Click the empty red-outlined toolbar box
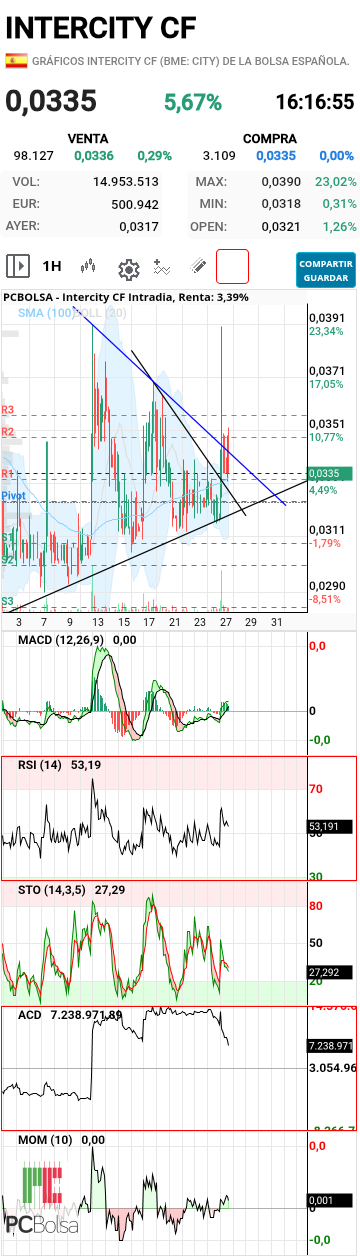Screen dimensions: 360x1256 coord(232,266)
